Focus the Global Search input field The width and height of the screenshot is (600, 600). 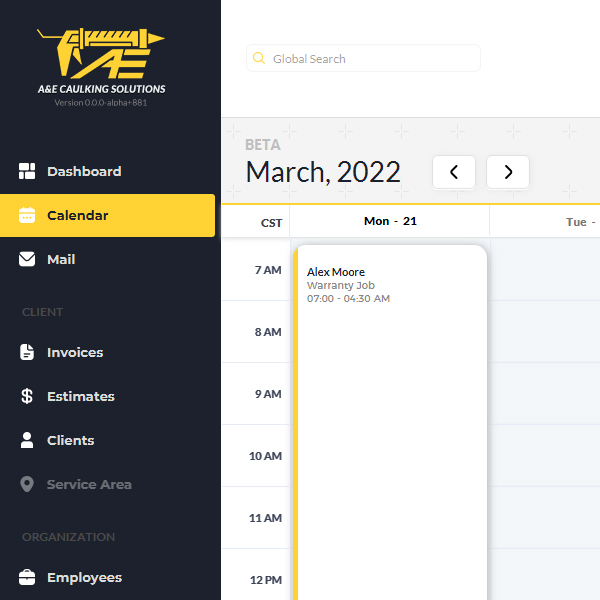pos(370,59)
